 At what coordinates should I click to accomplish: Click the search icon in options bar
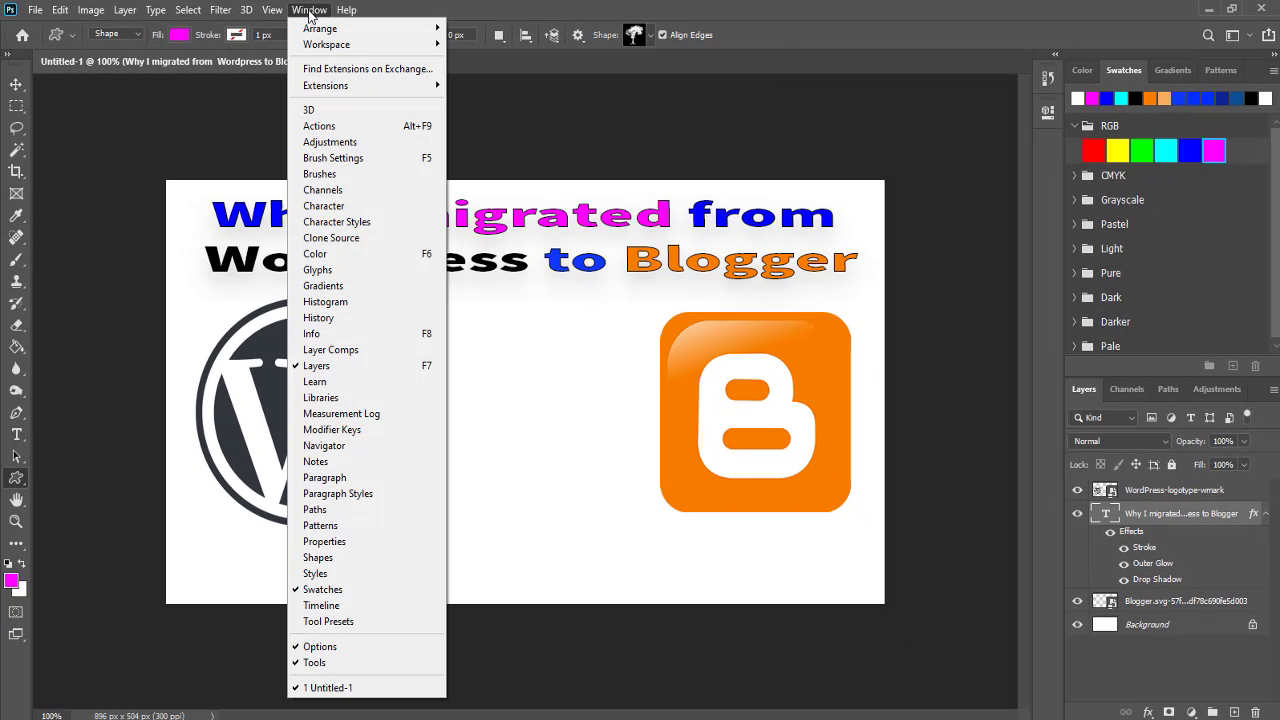pos(1208,35)
